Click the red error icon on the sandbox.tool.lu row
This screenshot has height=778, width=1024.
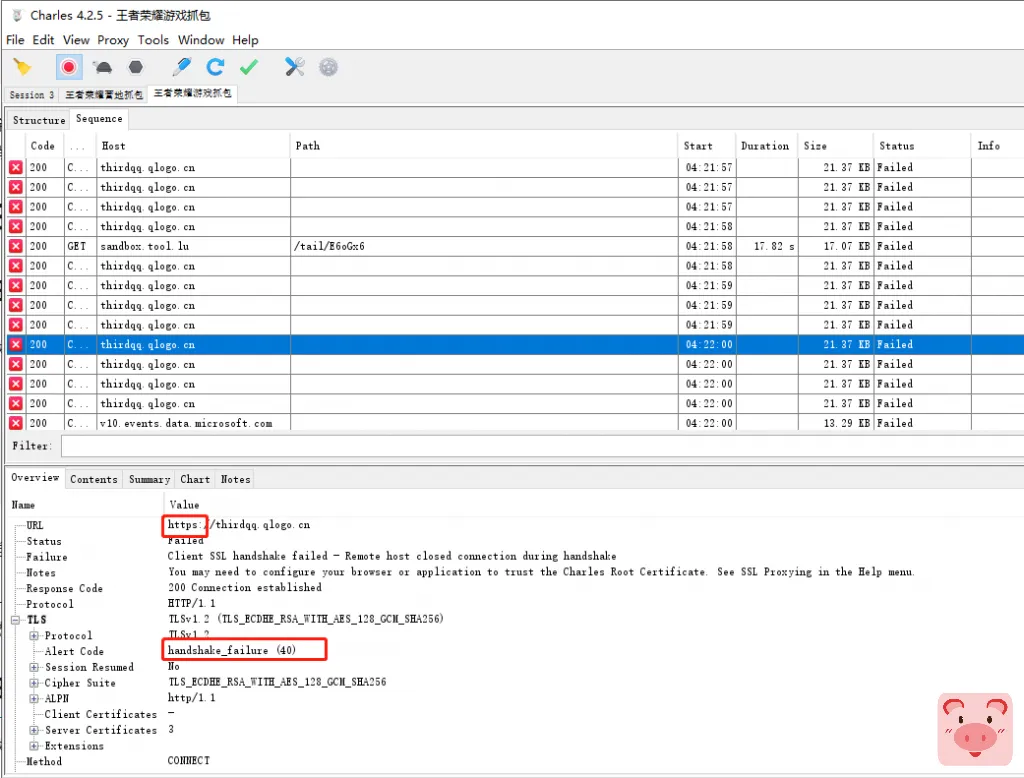click(x=16, y=246)
